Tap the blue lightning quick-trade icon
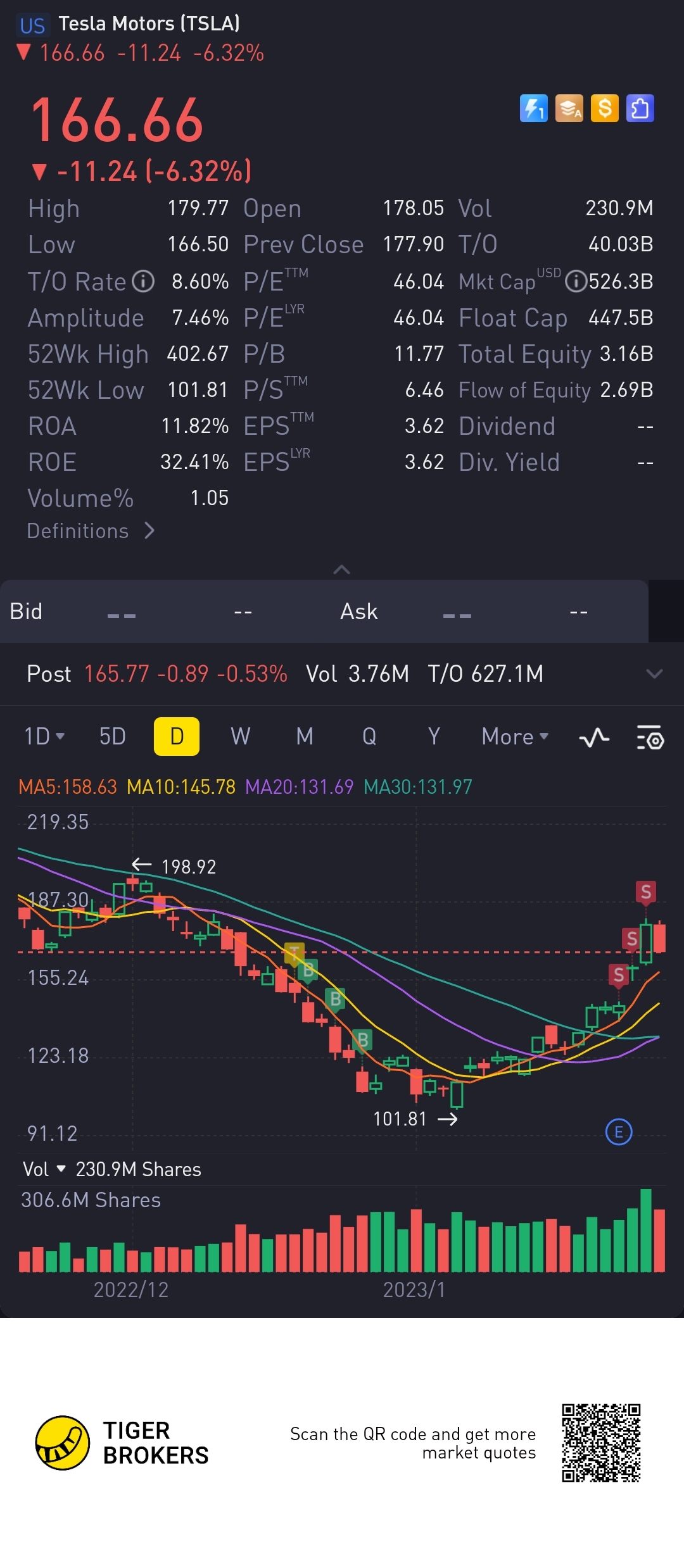Screen dimensions: 684x1568 [x=533, y=108]
